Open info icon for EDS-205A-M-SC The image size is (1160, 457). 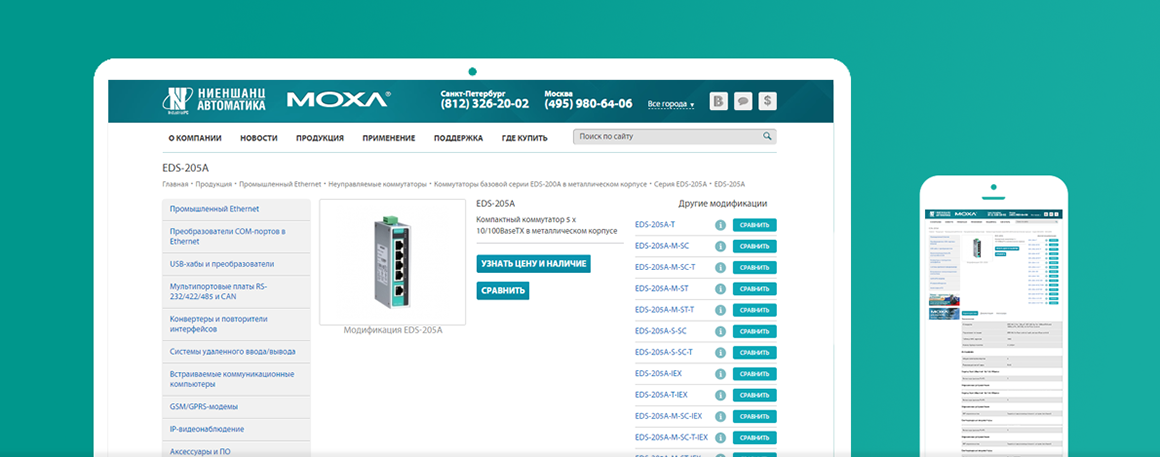pyautogui.click(x=720, y=246)
